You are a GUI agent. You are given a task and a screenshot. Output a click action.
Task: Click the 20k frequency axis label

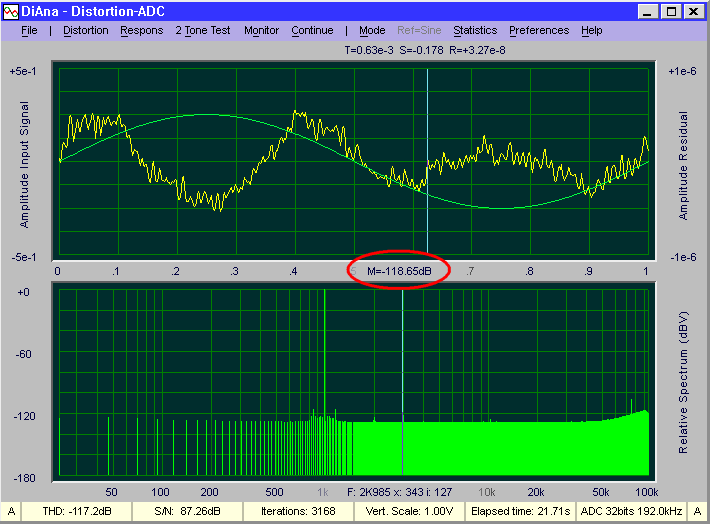tap(536, 492)
